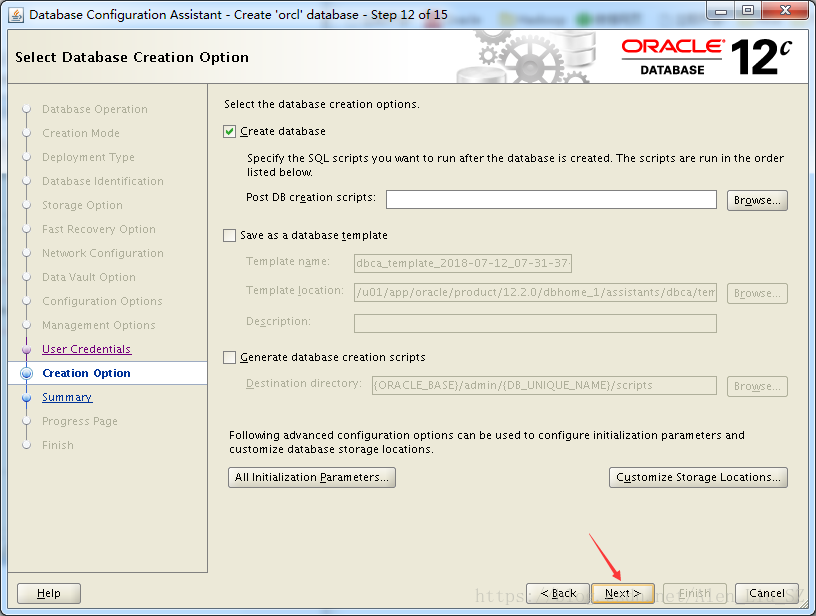The width and height of the screenshot is (816, 616).
Task: Click the Database Operation step label
Action: tap(95, 109)
